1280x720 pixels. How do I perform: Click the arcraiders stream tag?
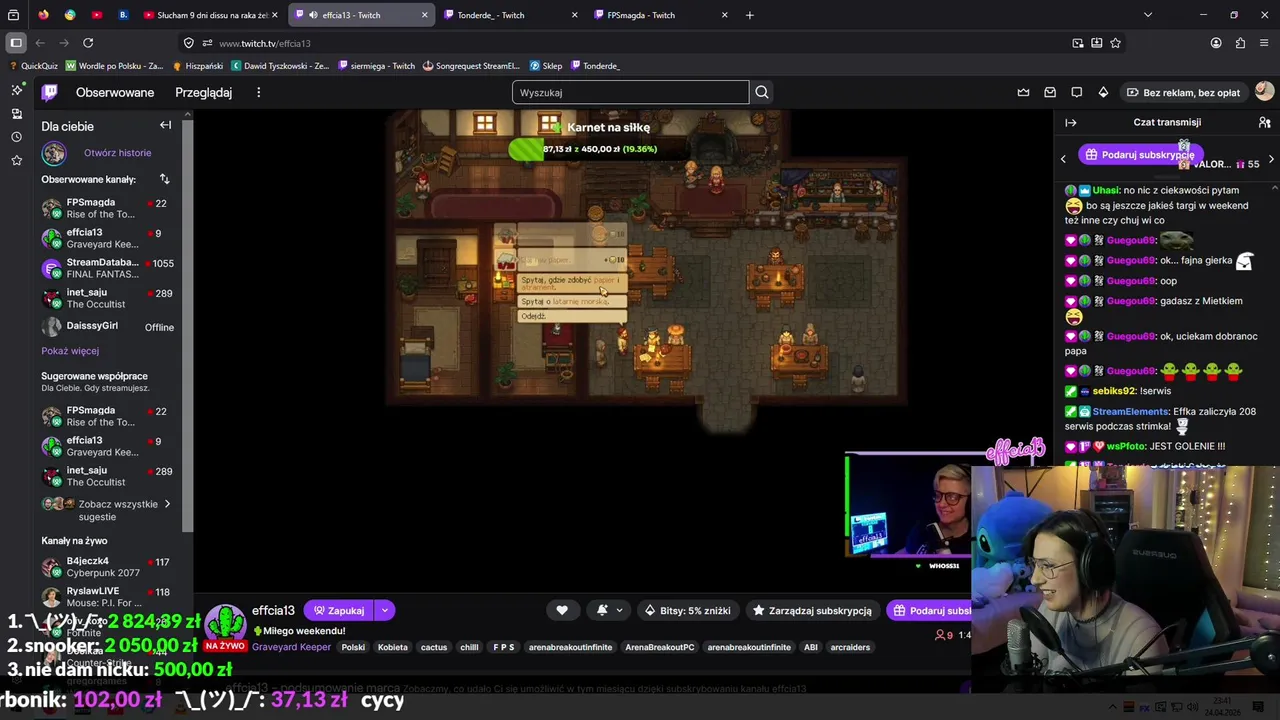(x=850, y=647)
